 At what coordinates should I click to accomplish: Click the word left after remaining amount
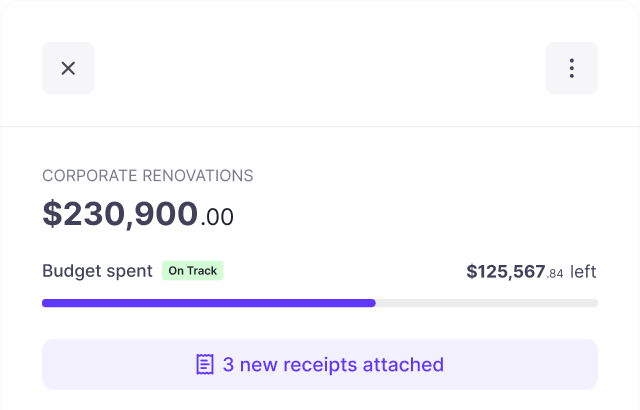point(583,272)
